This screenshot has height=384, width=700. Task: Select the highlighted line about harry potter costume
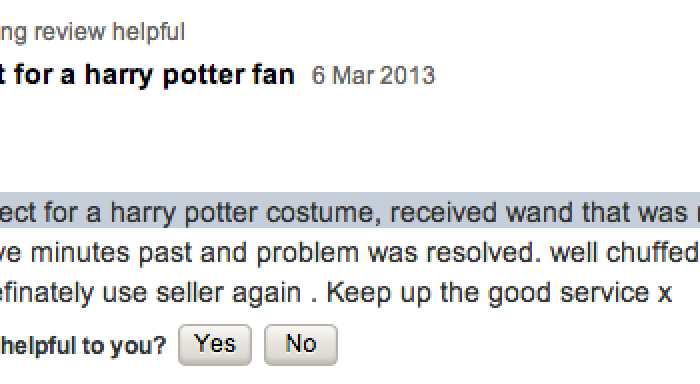[x=350, y=212]
